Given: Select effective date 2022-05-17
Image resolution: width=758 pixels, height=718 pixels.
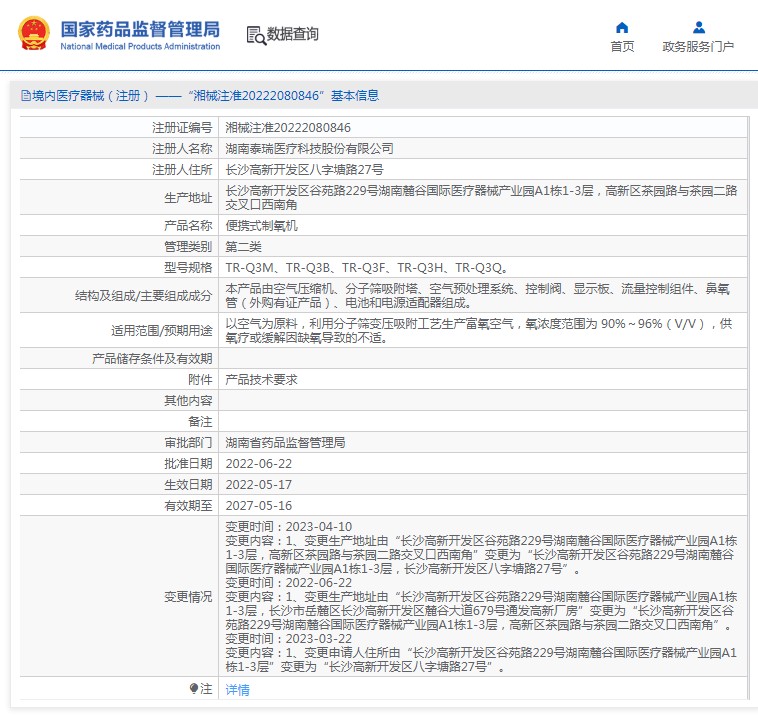Looking at the screenshot, I should 259,484.
